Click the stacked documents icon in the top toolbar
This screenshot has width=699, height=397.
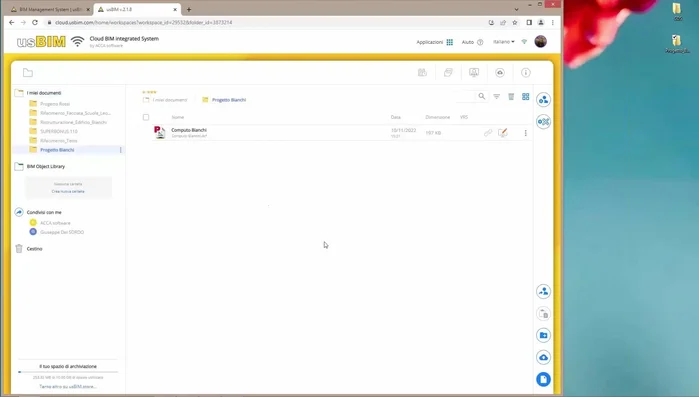[448, 73]
